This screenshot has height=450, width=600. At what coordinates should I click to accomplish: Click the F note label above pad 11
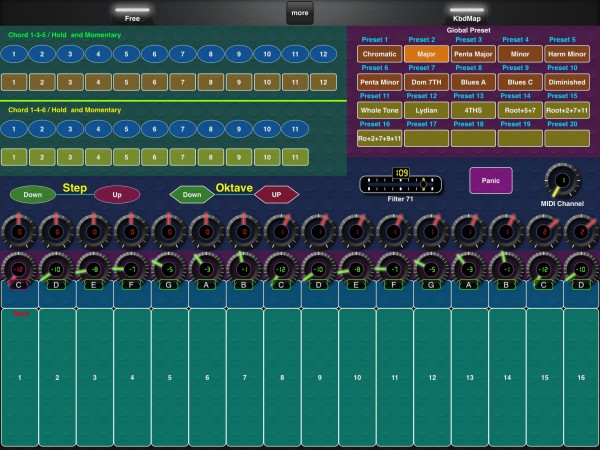tap(394, 285)
